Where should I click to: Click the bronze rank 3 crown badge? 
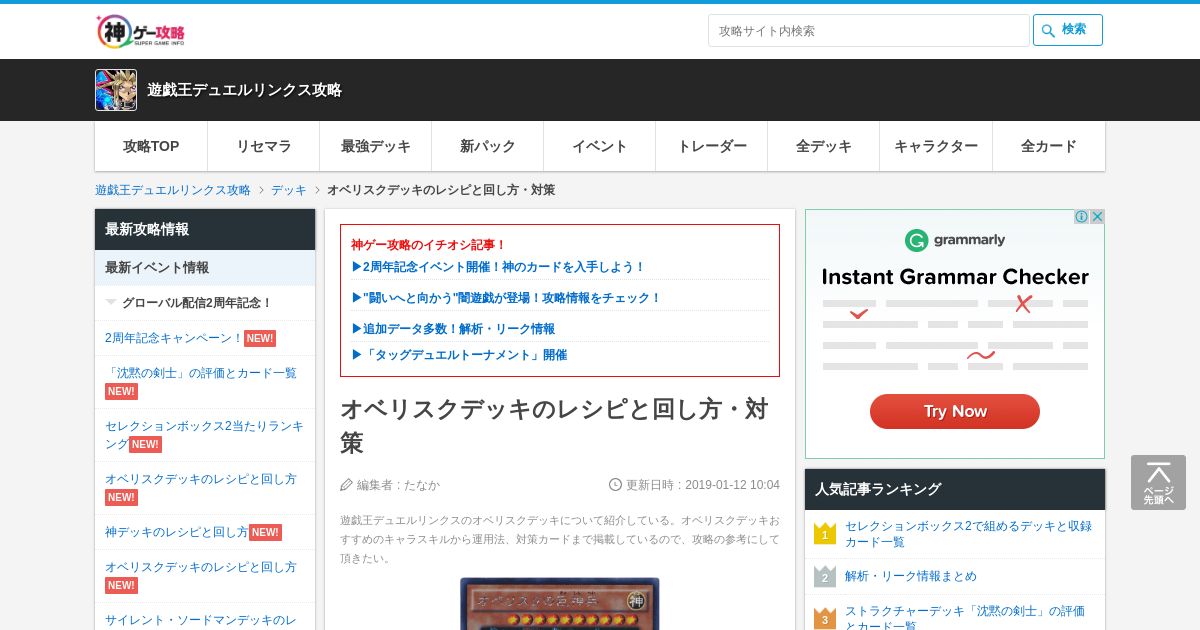click(825, 619)
